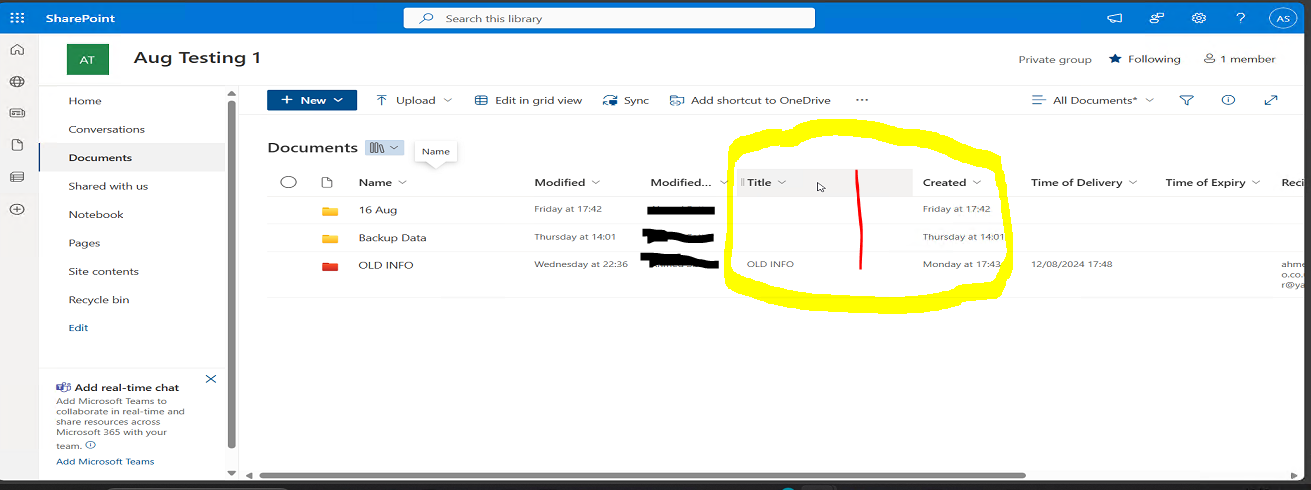Viewport: 1311px width, 490px height.
Task: Click the horizontal scrollbar below the document list
Action: (642, 475)
